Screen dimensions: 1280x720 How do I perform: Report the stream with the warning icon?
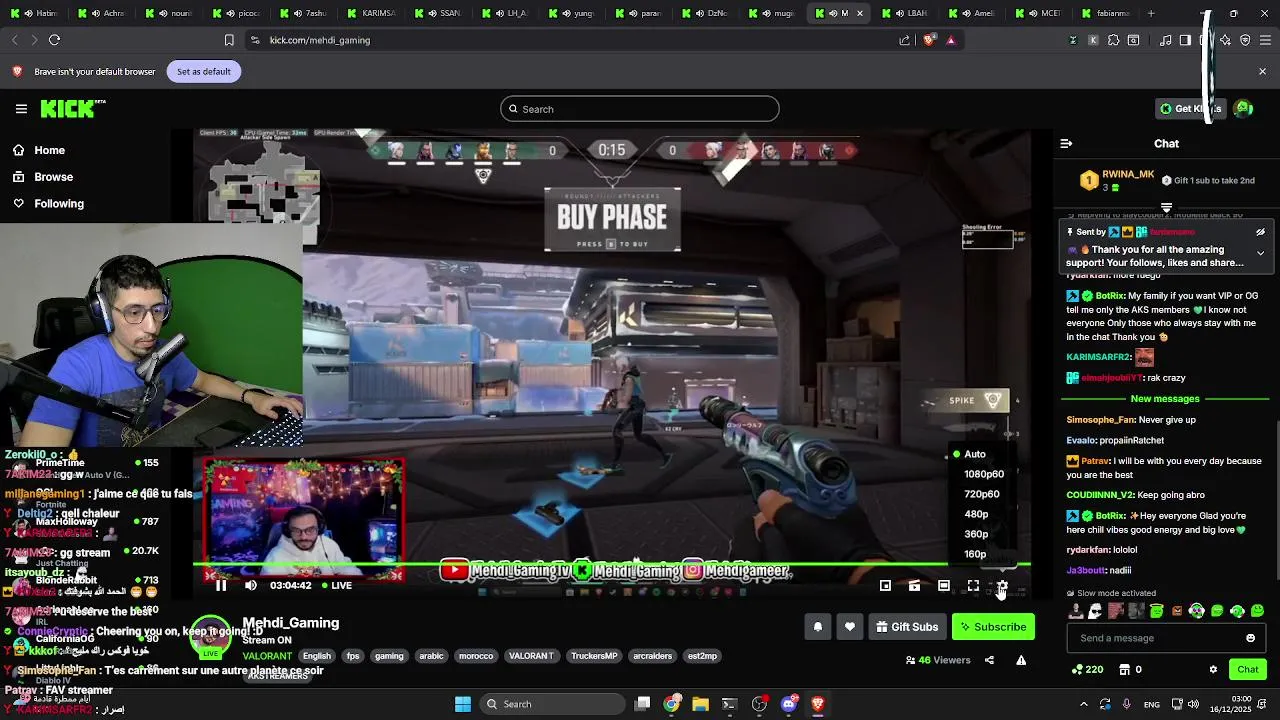point(1021,660)
